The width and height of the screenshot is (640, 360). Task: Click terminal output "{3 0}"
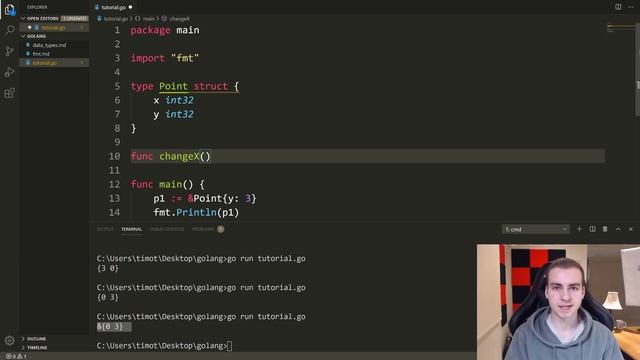(x=108, y=268)
